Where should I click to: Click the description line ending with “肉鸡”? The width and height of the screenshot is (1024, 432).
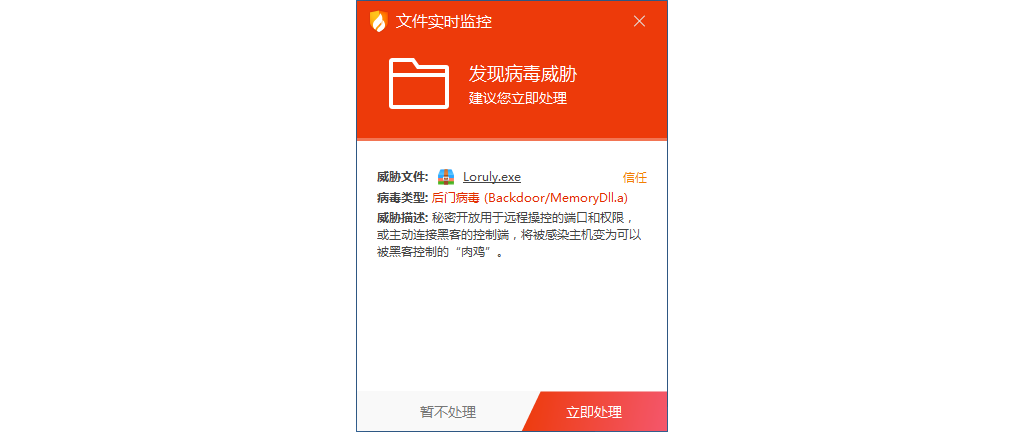tap(441, 252)
